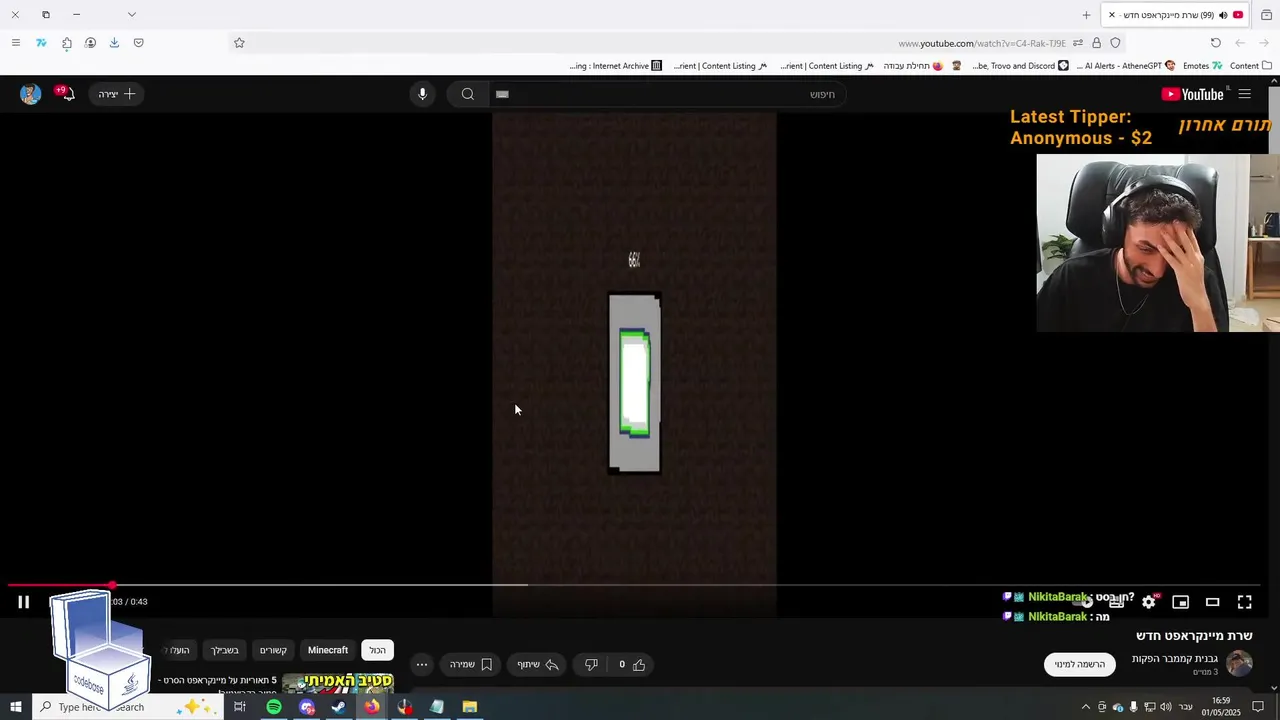The width and height of the screenshot is (1280, 720).
Task: Enter fullscreen mode on the video
Action: (1245, 602)
